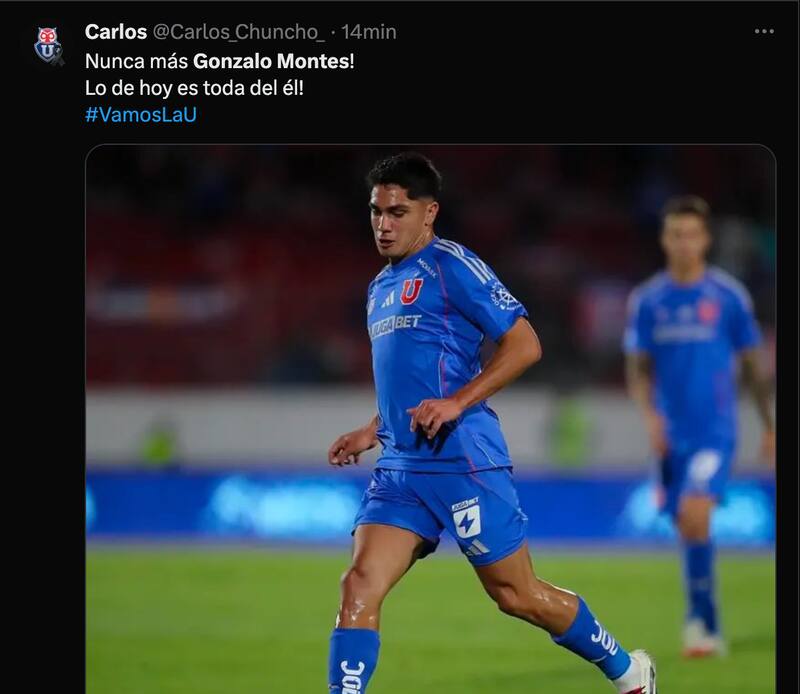The image size is (800, 694).
Task: Click the JugaBet sponsor logo on the shirt
Action: (x=394, y=325)
